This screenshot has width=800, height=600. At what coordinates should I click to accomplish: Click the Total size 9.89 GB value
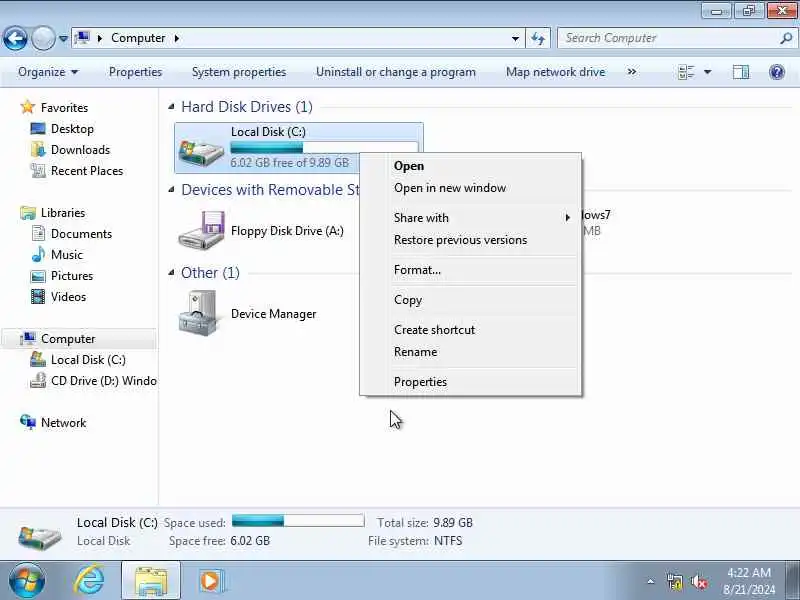[453, 522]
